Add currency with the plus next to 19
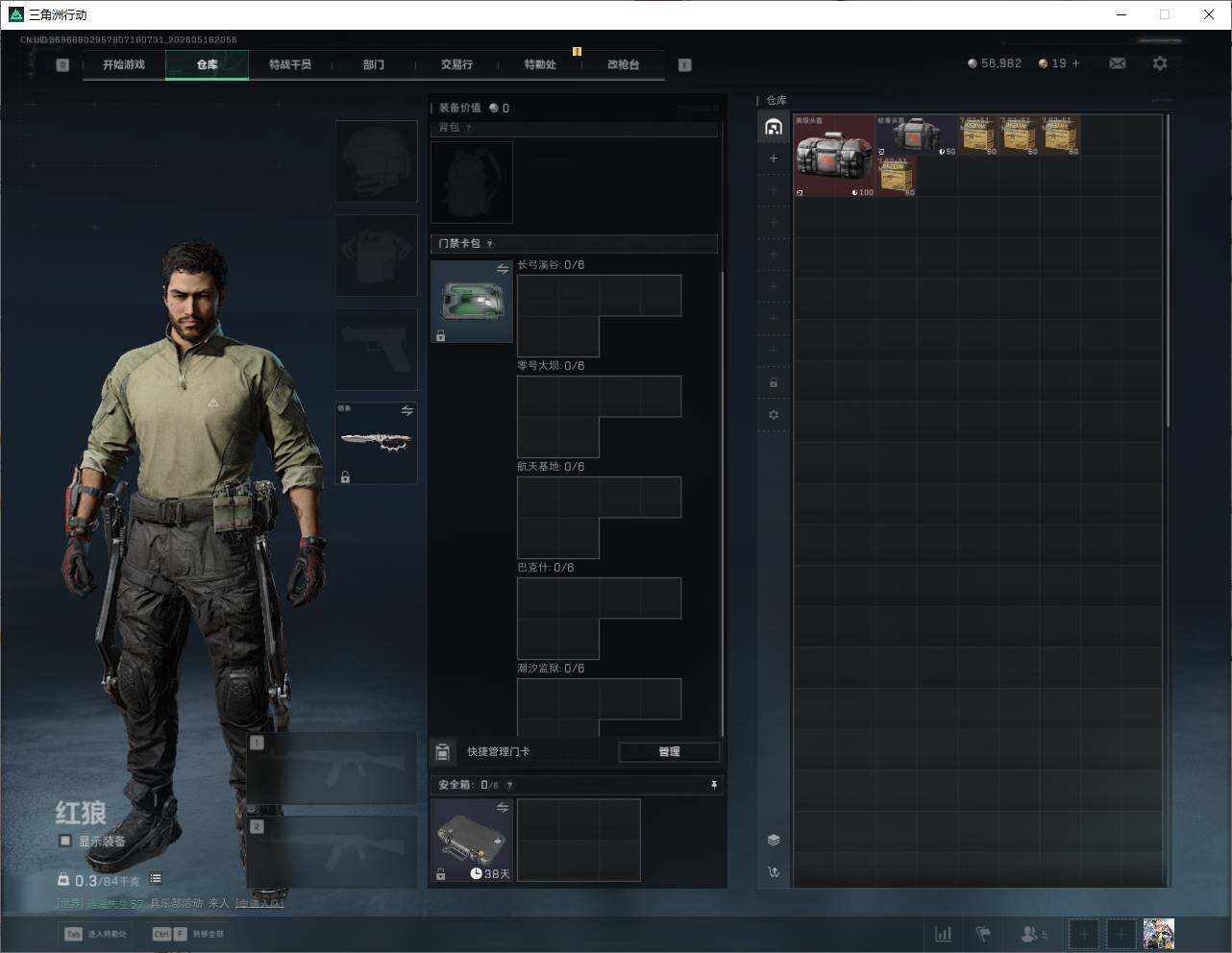Image resolution: width=1232 pixels, height=953 pixels. click(1075, 63)
